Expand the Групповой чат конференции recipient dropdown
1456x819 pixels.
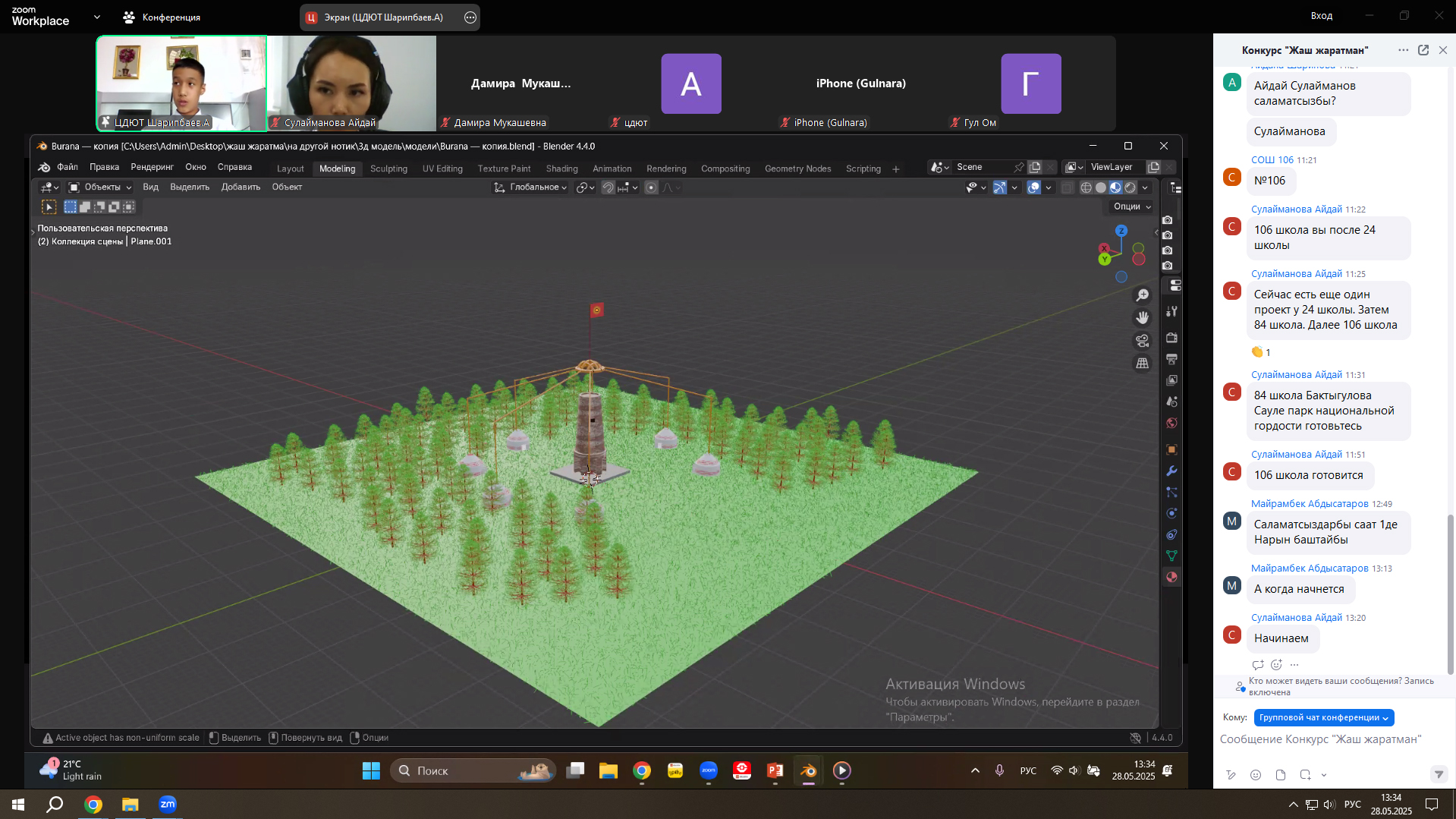point(1323,717)
